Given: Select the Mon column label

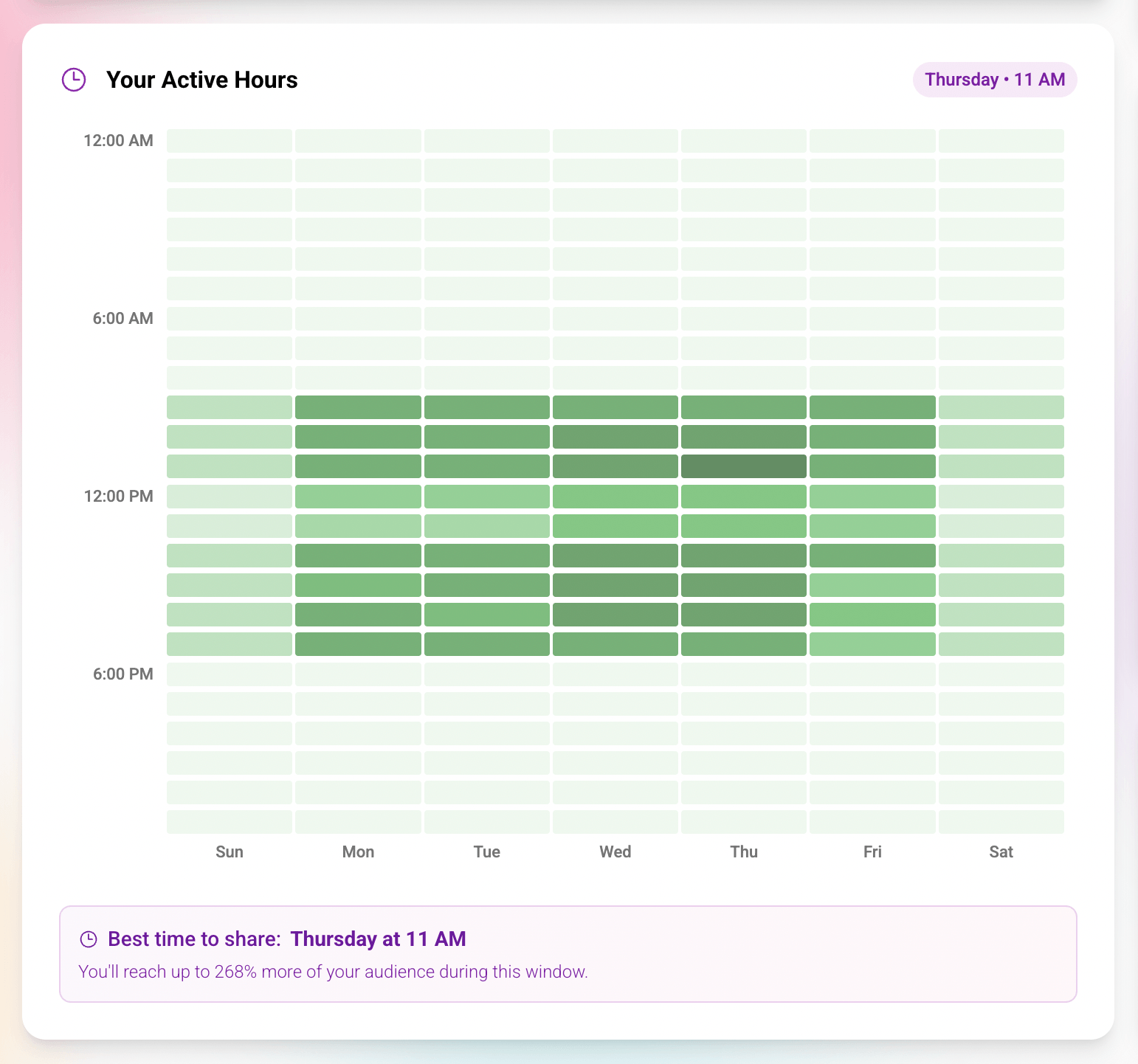Looking at the screenshot, I should 358,851.
